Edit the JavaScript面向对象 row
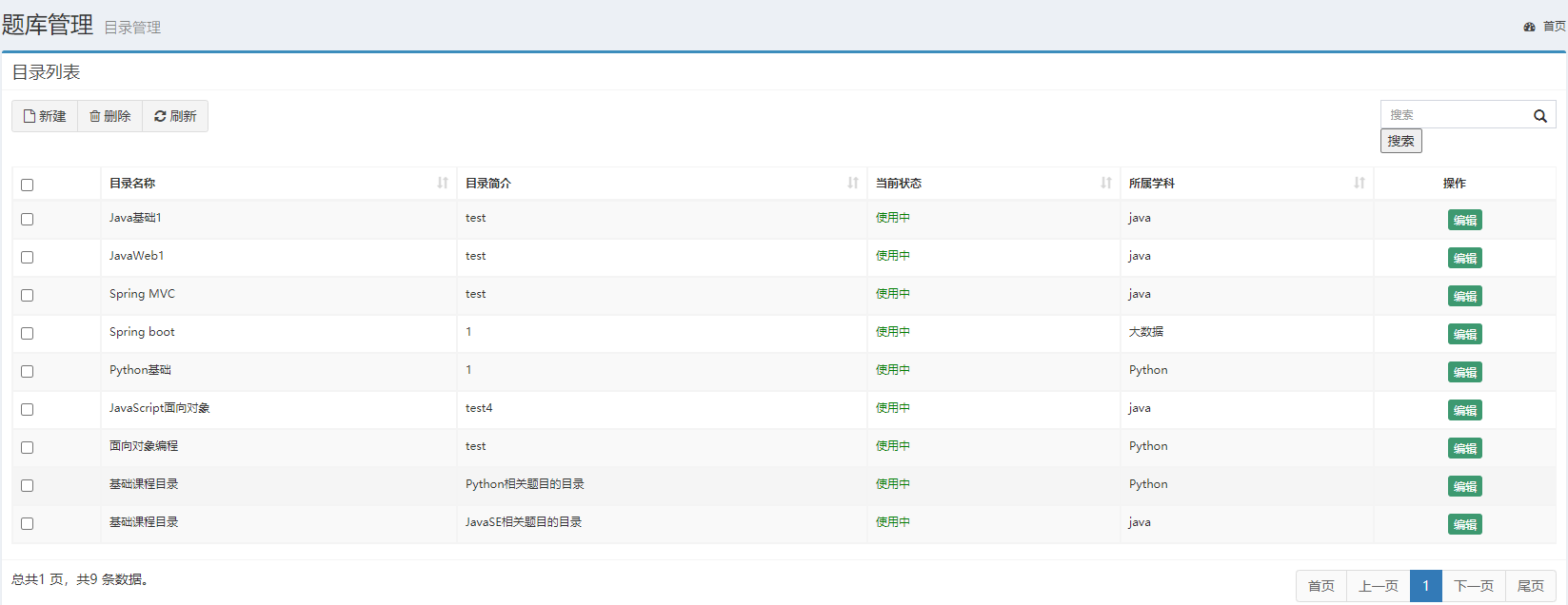The width and height of the screenshot is (1568, 605). (x=1464, y=410)
